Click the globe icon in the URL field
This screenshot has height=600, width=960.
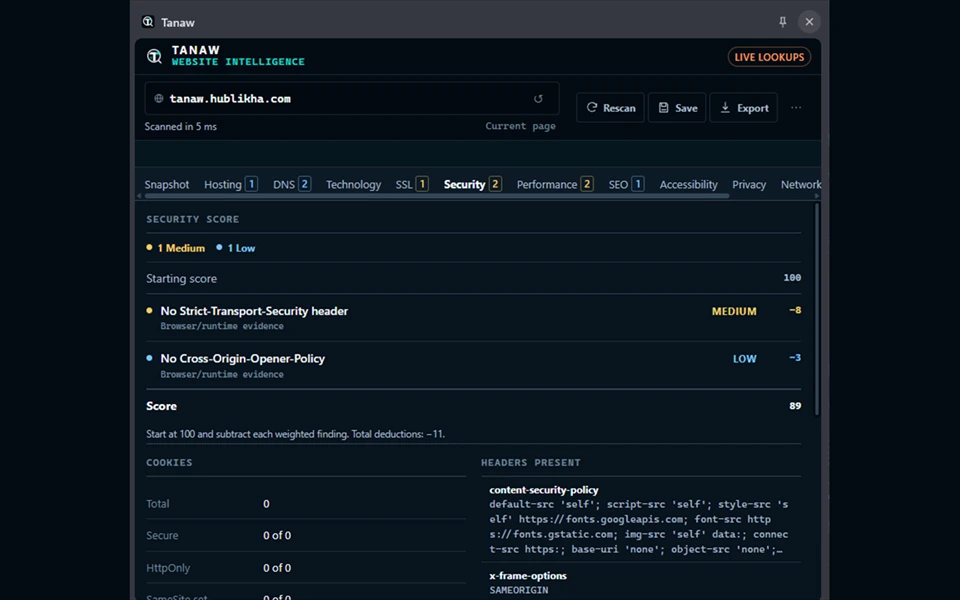[159, 99]
